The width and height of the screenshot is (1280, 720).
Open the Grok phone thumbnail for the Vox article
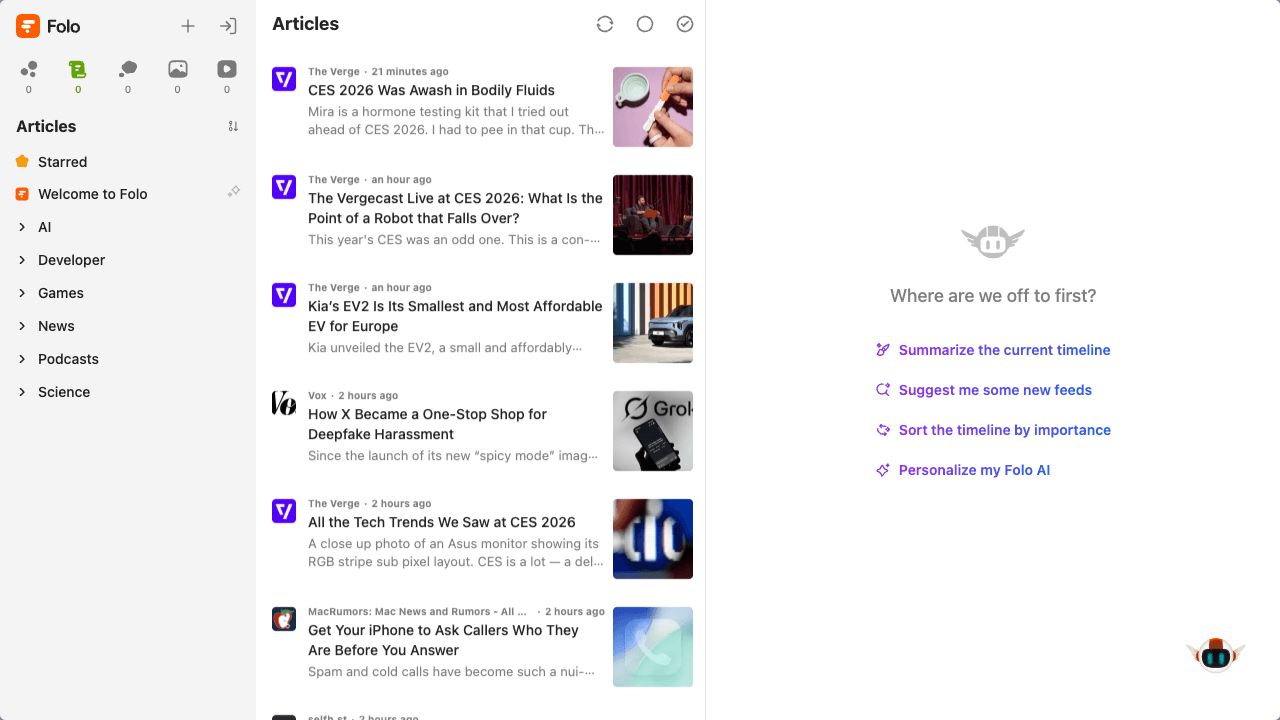click(653, 431)
